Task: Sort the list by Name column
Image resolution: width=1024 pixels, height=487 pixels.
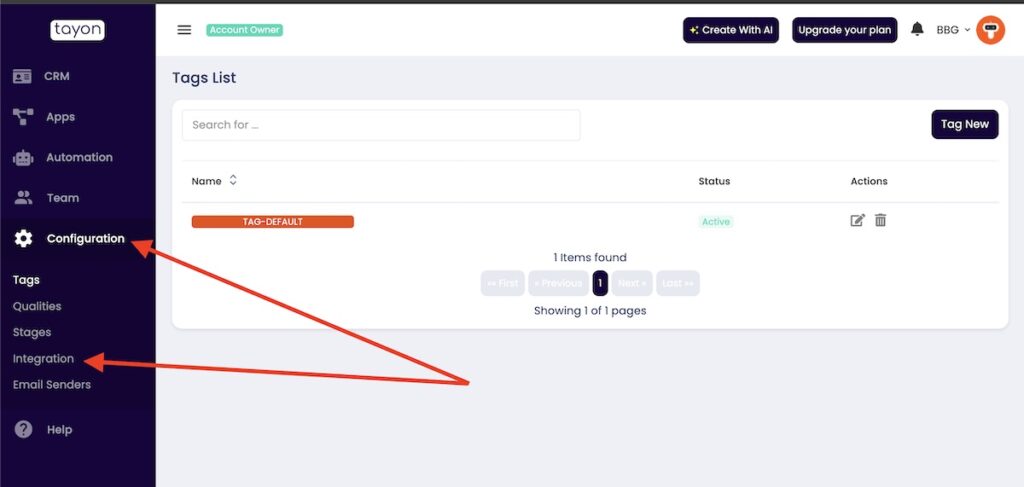Action: point(233,181)
